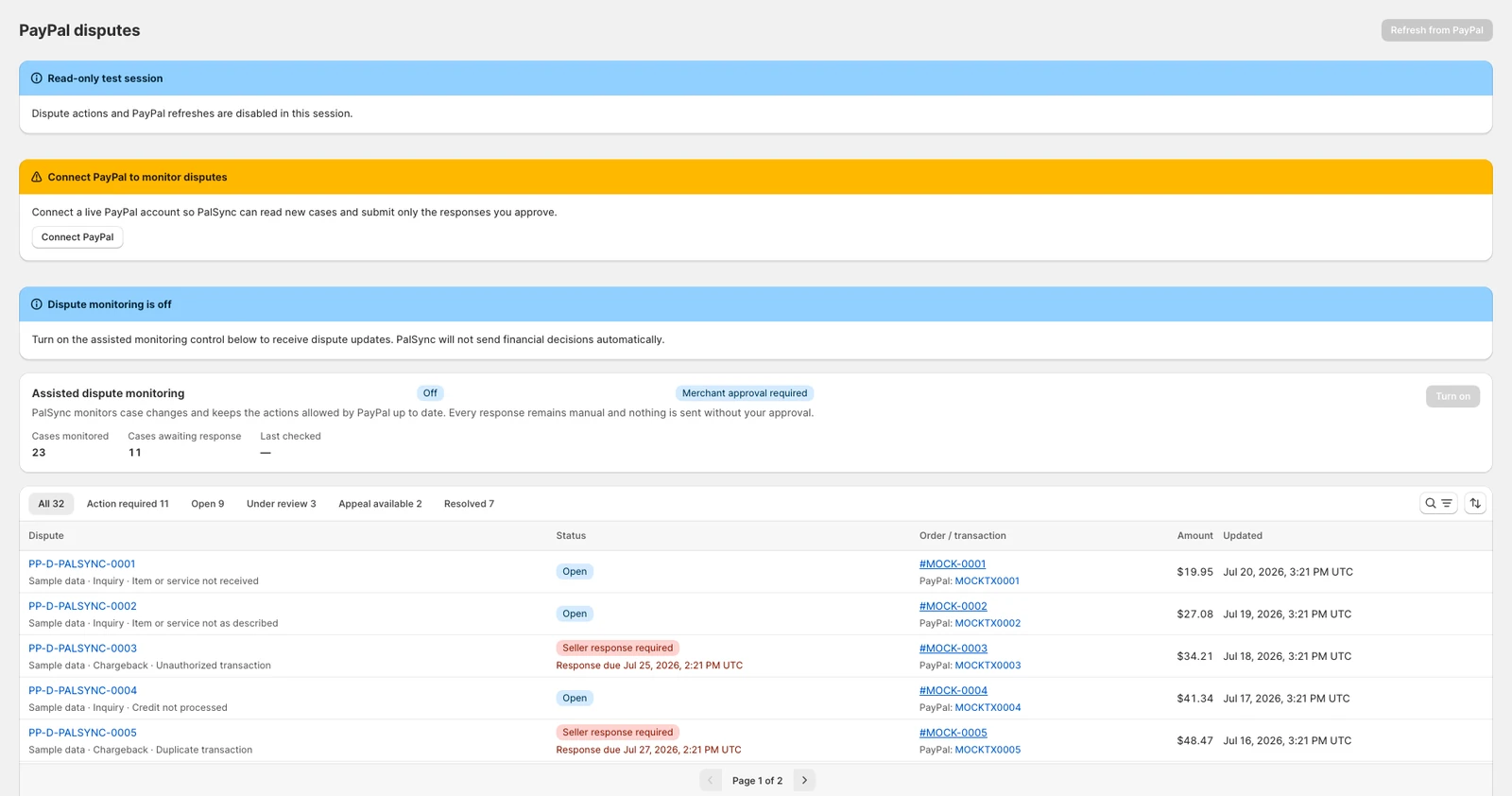Click the Refresh from PayPal button
This screenshot has height=796, width=1512.
[1436, 30]
